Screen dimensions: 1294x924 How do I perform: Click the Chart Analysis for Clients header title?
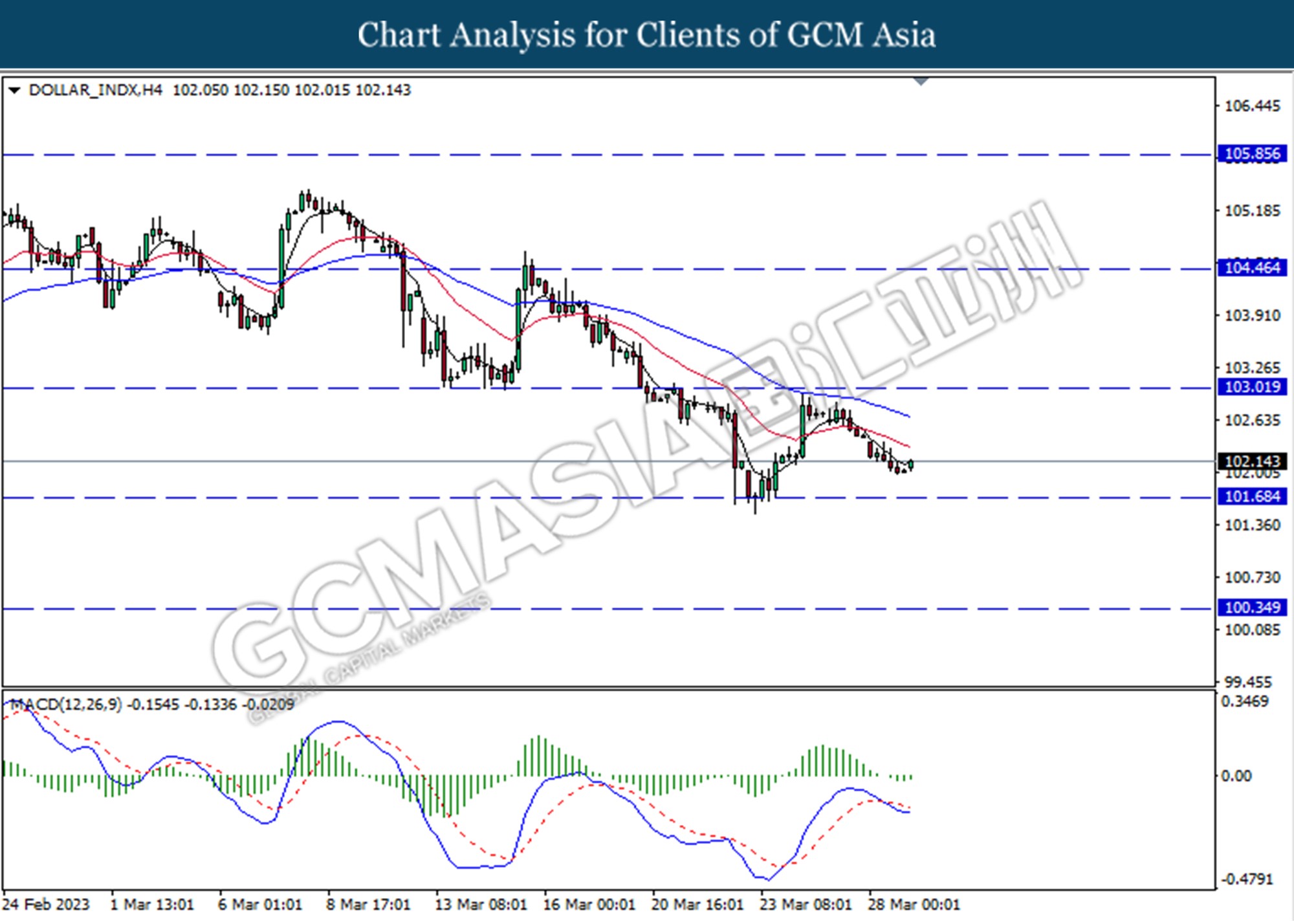646,35
